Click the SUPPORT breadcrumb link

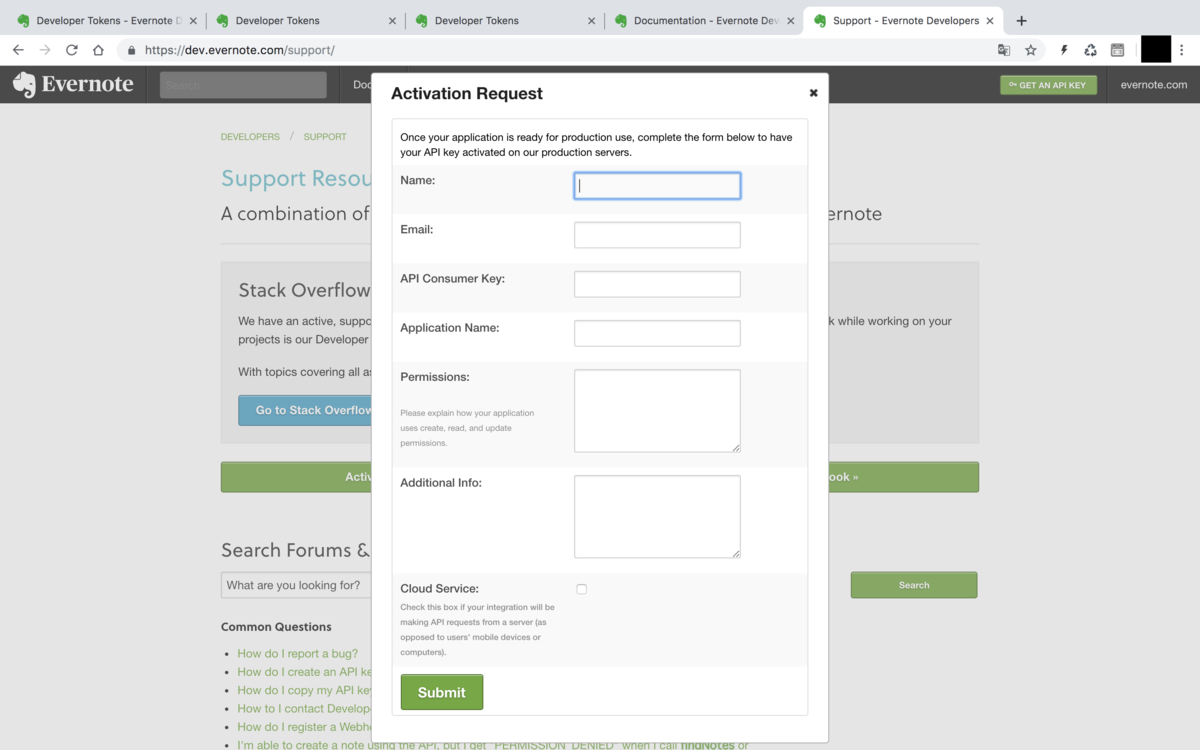pyautogui.click(x=325, y=137)
